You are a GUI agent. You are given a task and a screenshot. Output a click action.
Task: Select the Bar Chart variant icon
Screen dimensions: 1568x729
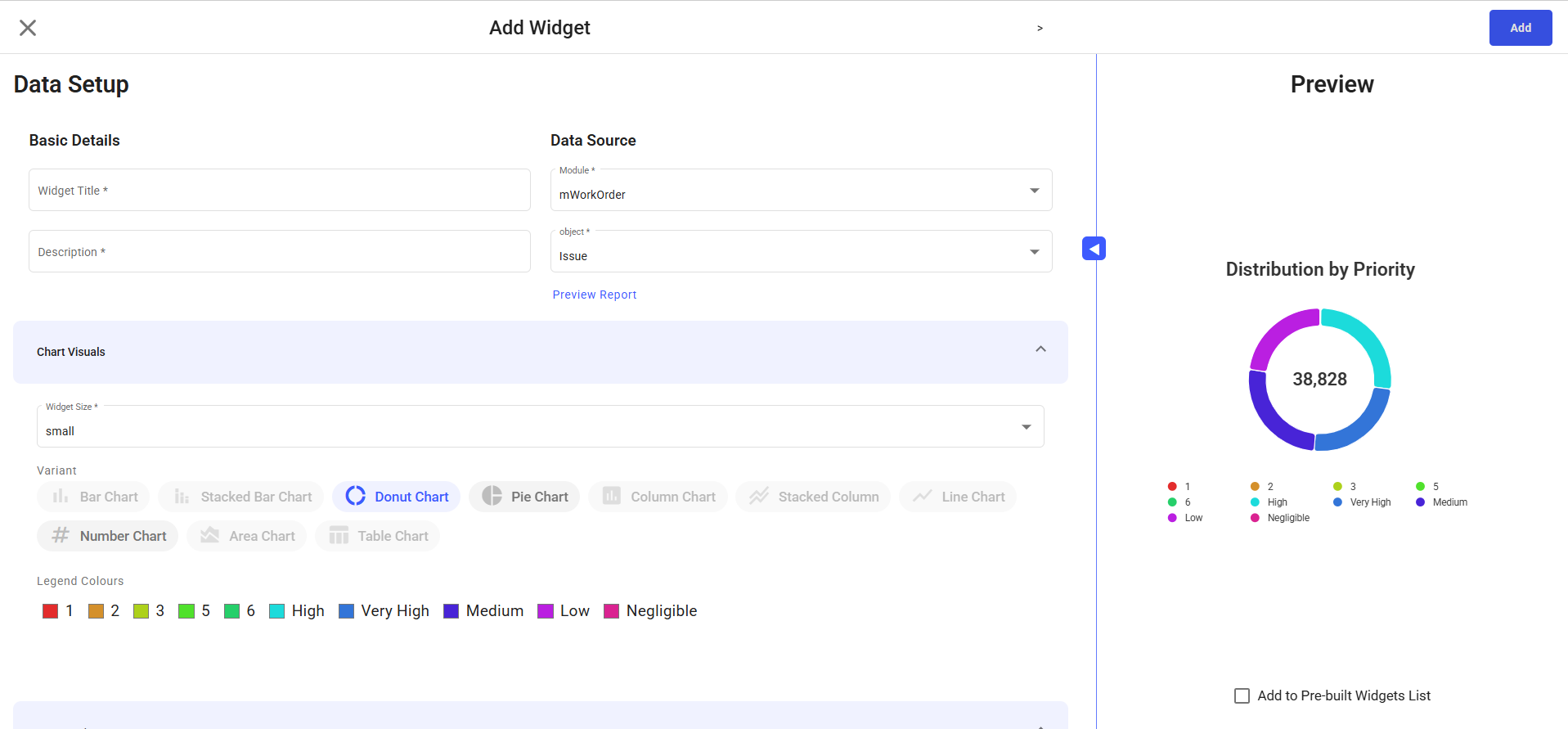pyautogui.click(x=61, y=497)
